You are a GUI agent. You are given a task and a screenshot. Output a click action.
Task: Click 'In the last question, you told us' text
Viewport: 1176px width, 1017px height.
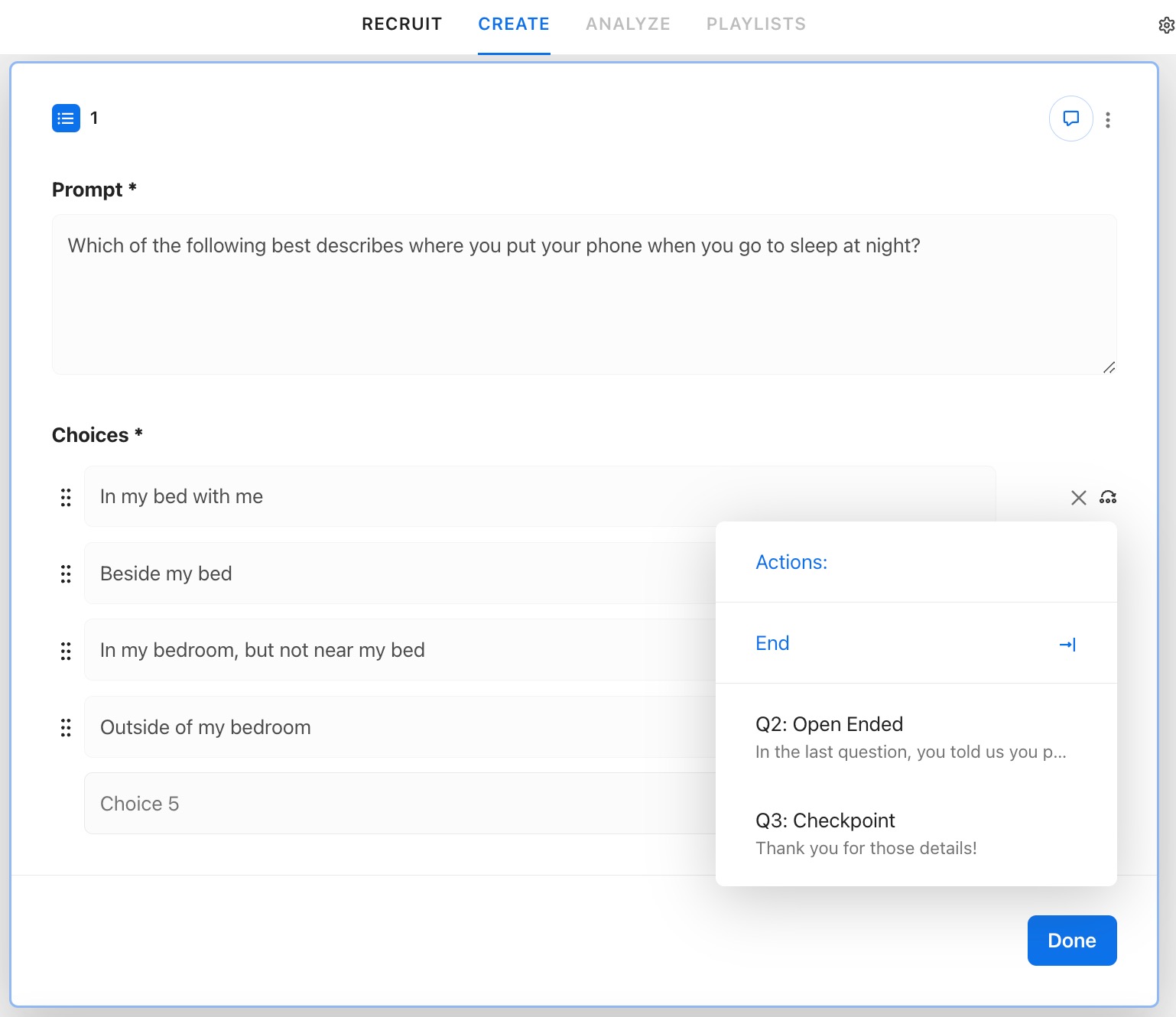tap(911, 752)
